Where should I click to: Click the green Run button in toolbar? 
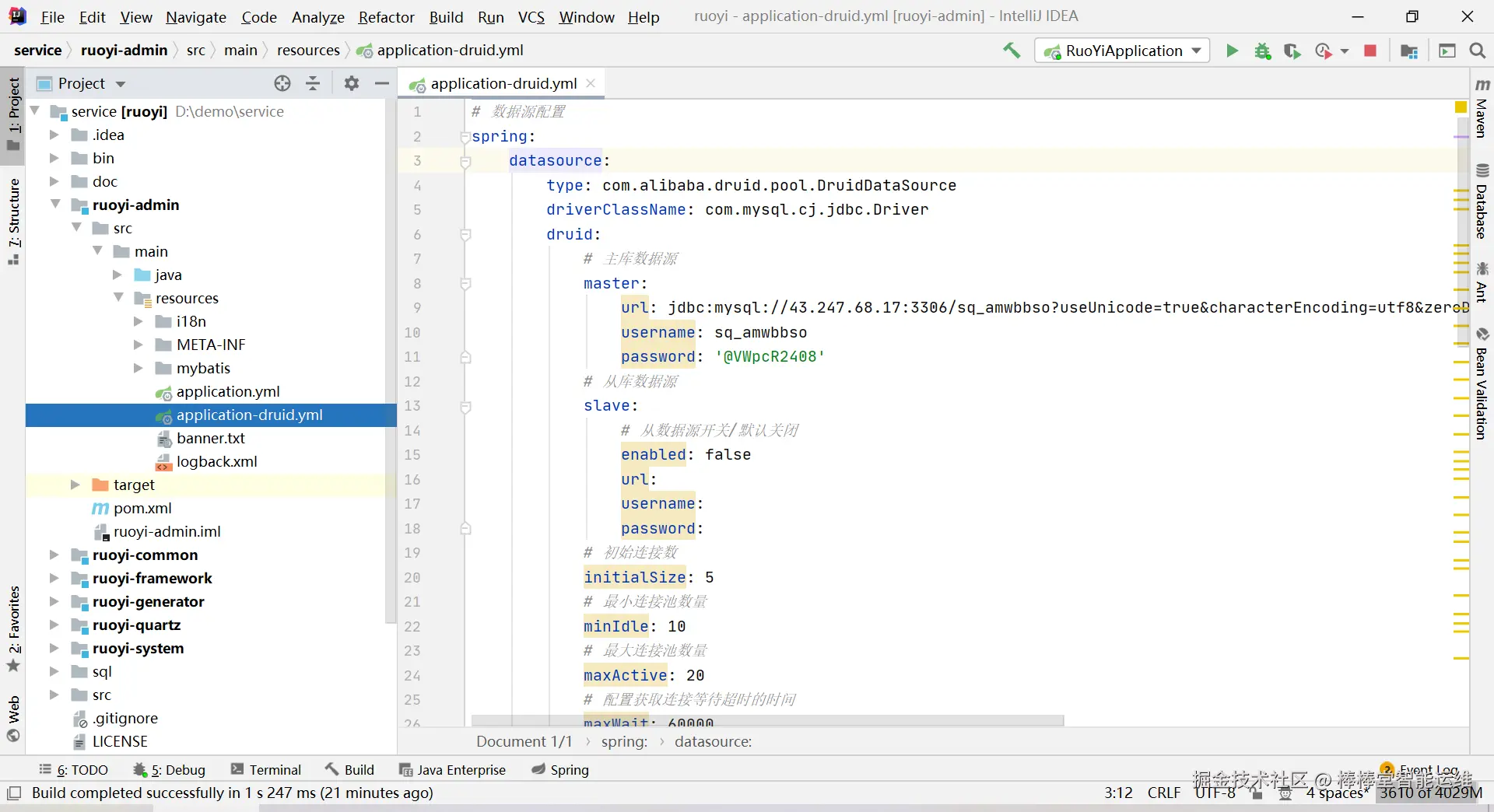(x=1232, y=51)
